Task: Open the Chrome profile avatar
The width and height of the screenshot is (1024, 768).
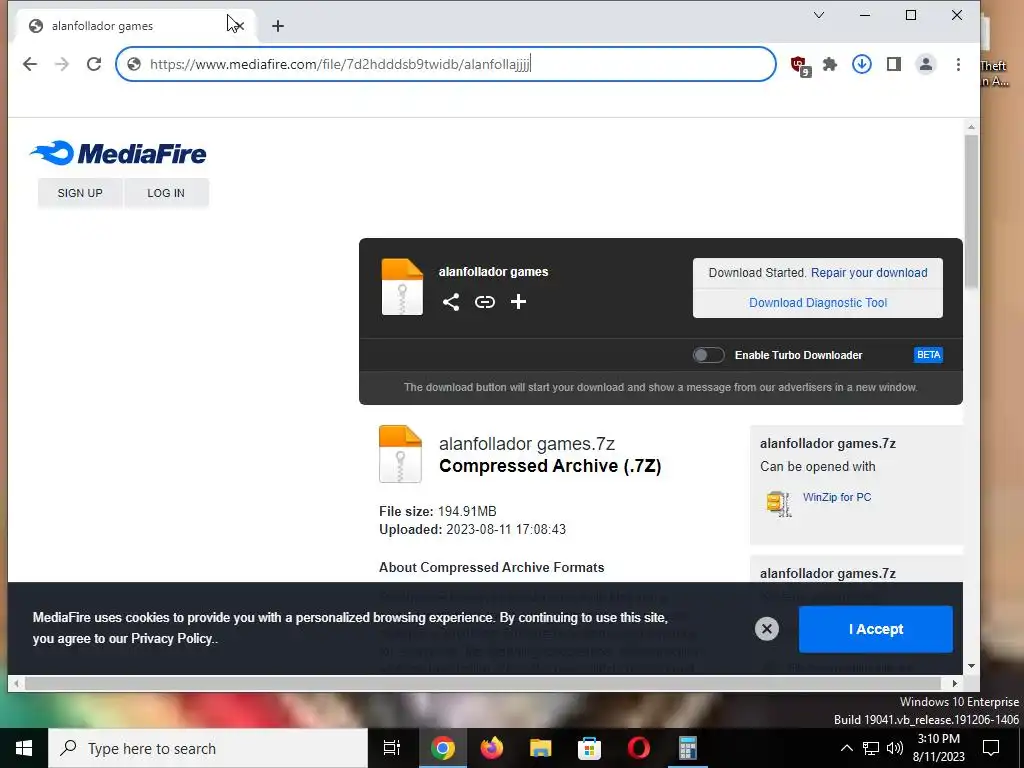Action: (926, 64)
